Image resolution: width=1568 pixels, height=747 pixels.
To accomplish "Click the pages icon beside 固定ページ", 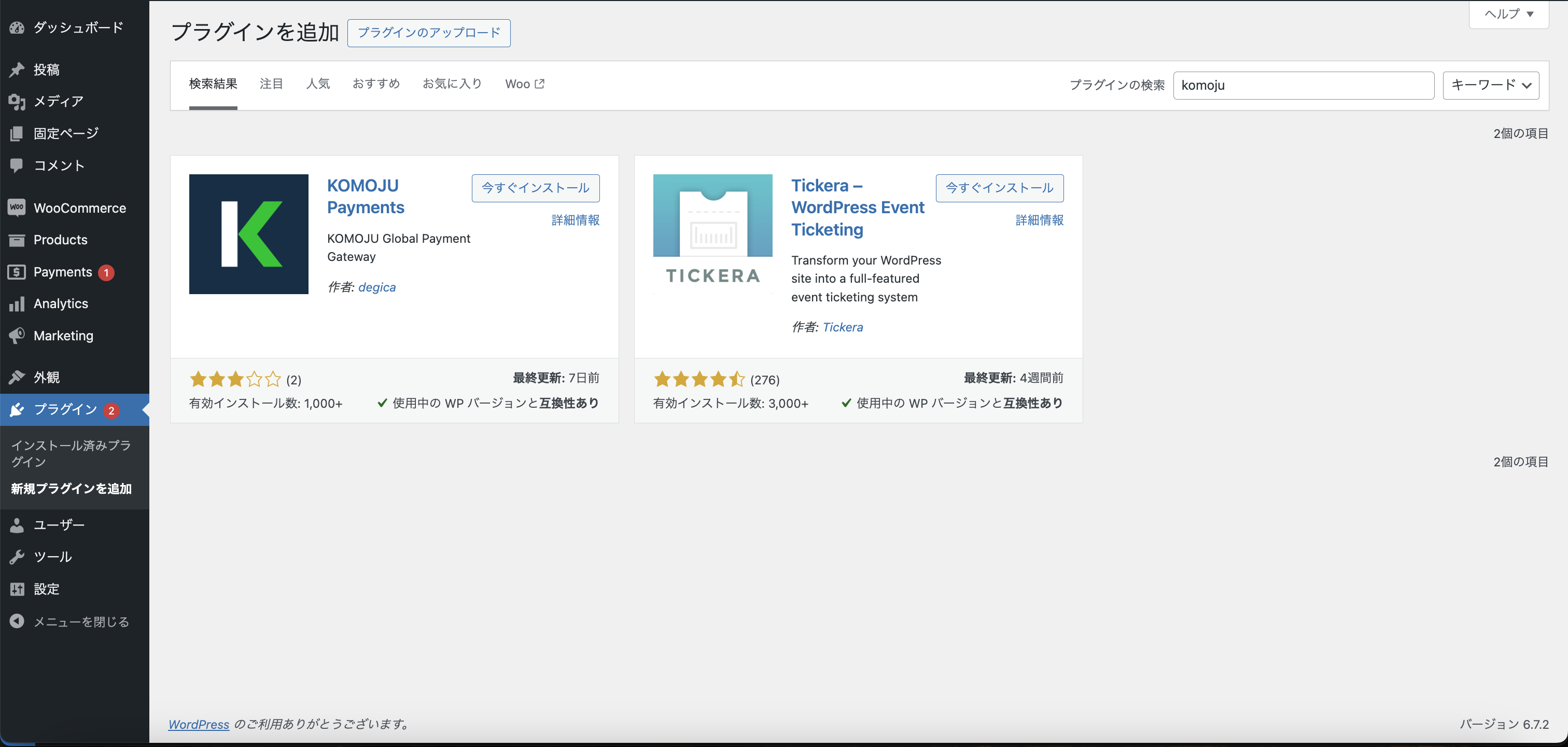I will 17,133.
